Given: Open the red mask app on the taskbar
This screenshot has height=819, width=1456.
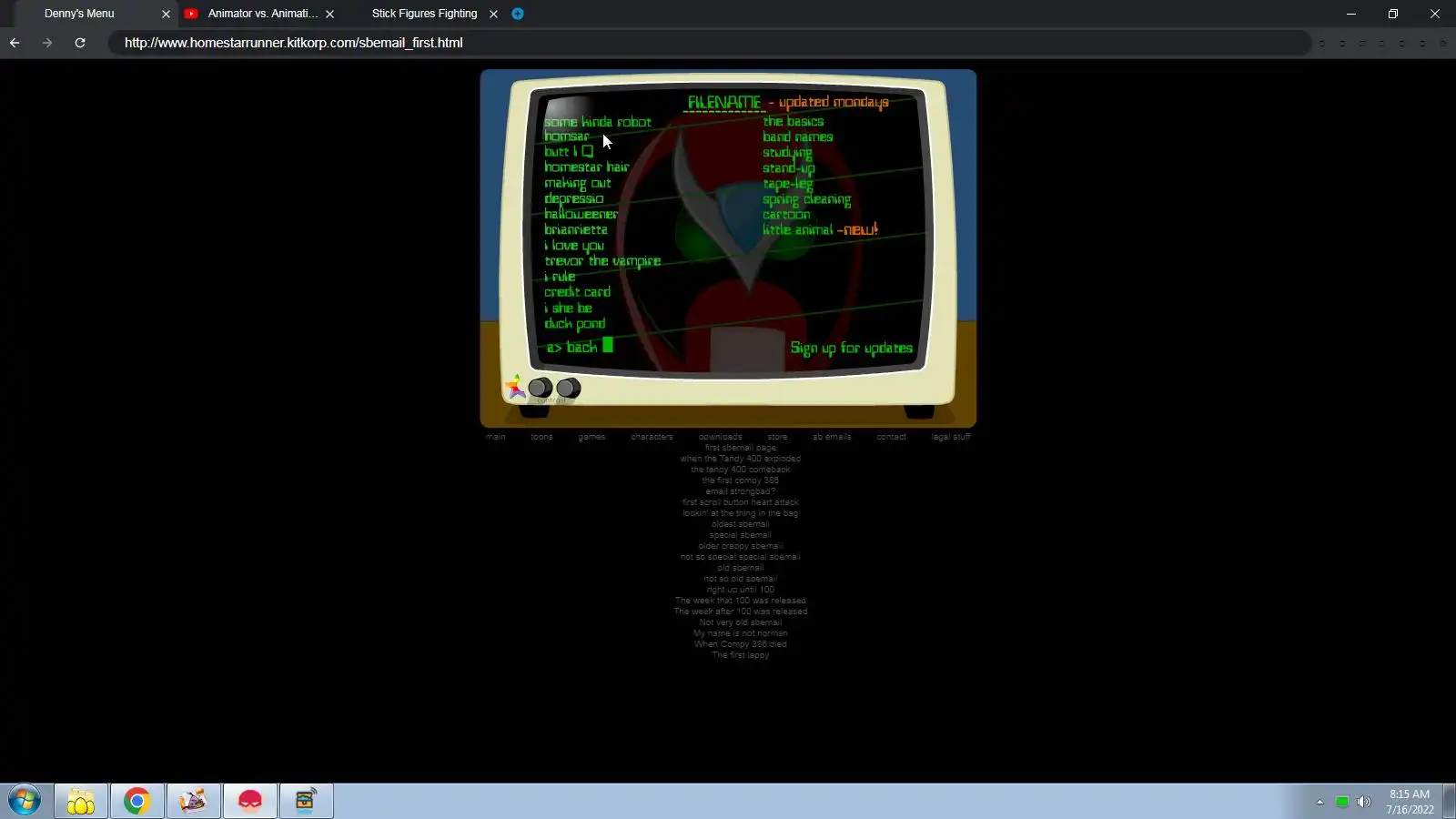Looking at the screenshot, I should 249,801.
